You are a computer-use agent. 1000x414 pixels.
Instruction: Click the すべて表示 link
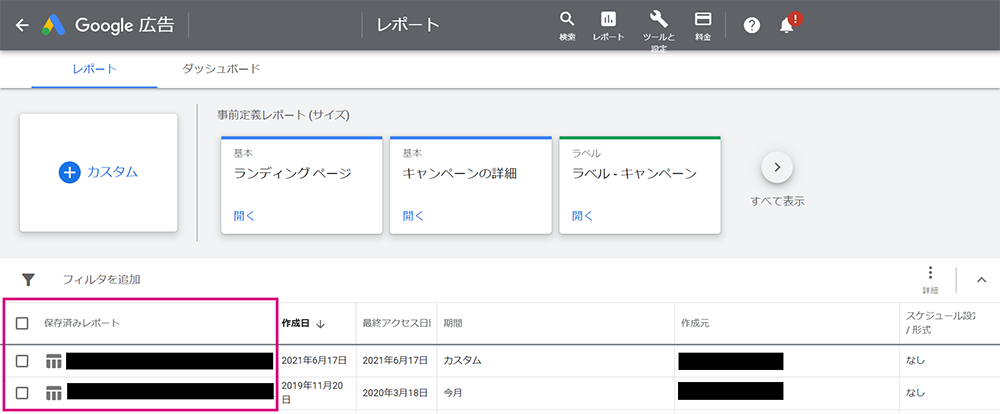pos(777,202)
